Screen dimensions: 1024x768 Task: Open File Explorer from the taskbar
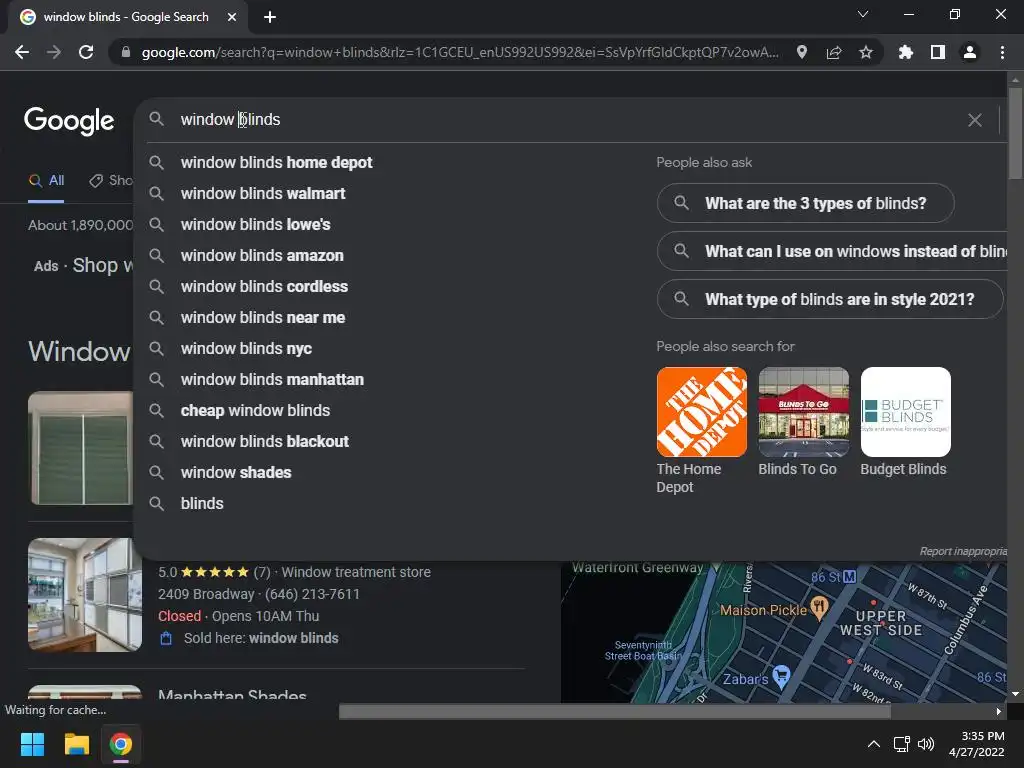76,744
